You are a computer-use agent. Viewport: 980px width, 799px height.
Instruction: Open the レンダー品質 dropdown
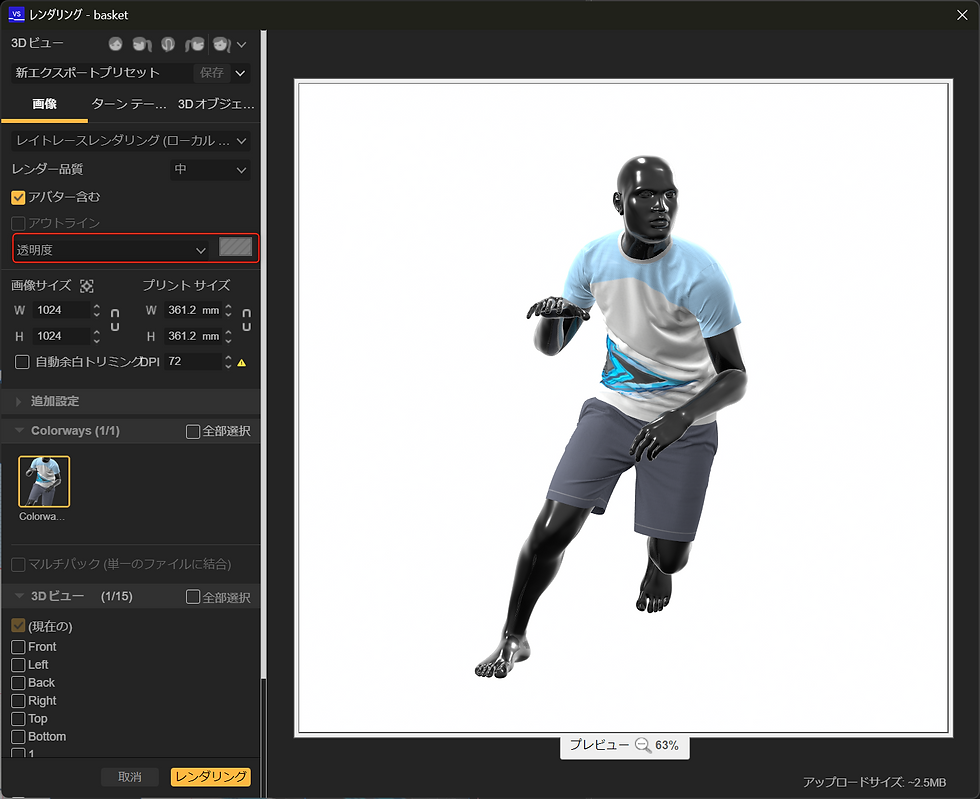click(210, 170)
